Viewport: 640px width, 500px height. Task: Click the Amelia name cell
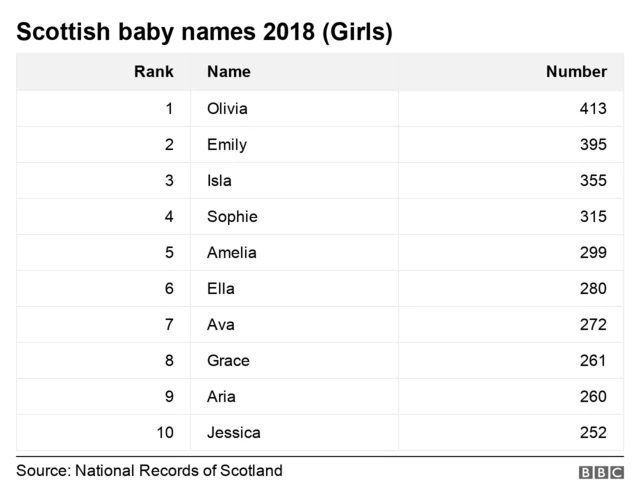point(231,252)
